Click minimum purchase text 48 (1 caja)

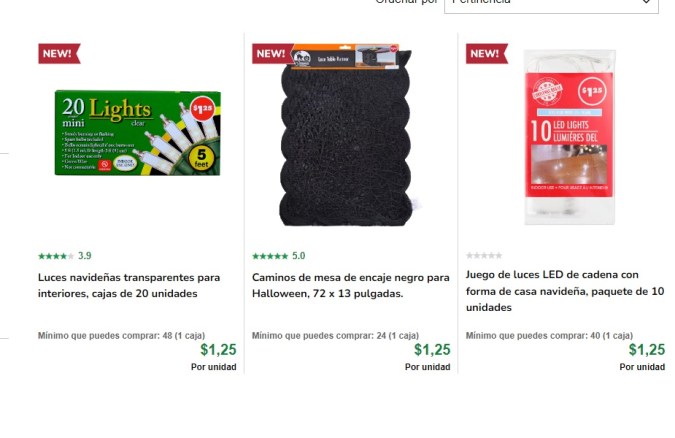[121, 335]
